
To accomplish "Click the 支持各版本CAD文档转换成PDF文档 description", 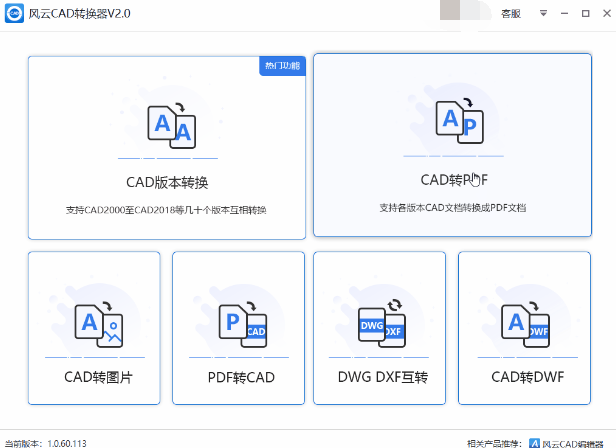I will click(x=453, y=208).
